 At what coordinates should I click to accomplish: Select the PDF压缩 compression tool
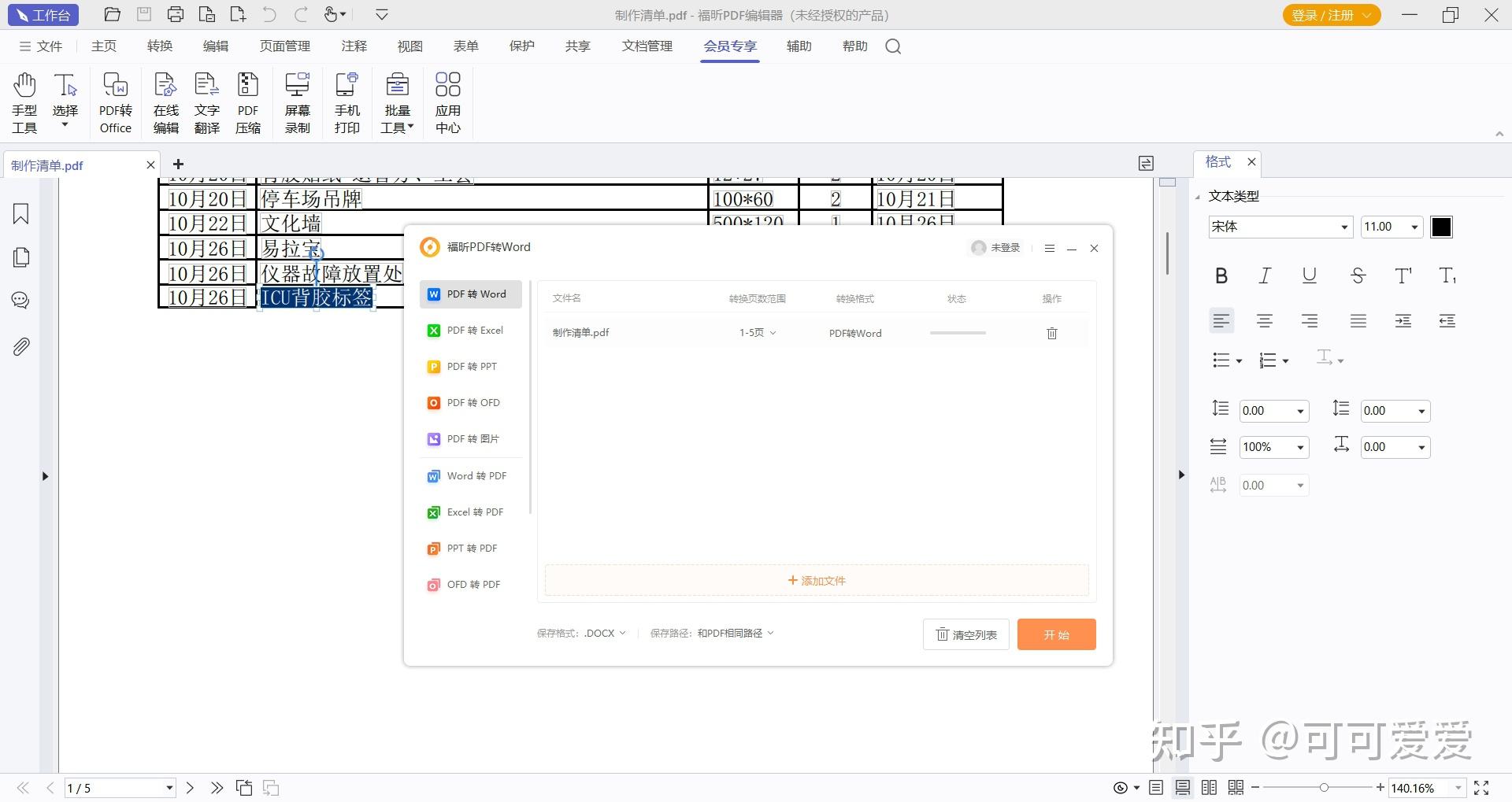pos(248,103)
